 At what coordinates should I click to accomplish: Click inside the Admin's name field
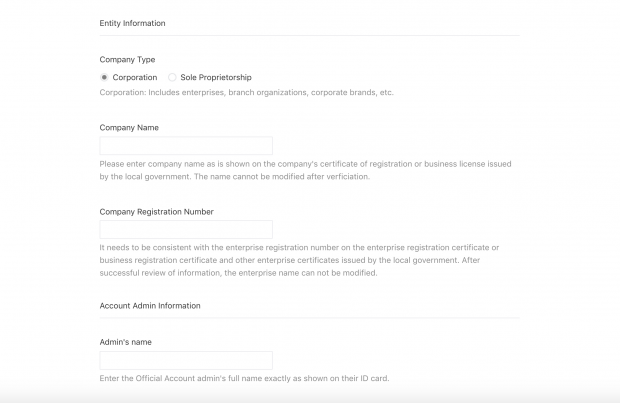[186, 360]
